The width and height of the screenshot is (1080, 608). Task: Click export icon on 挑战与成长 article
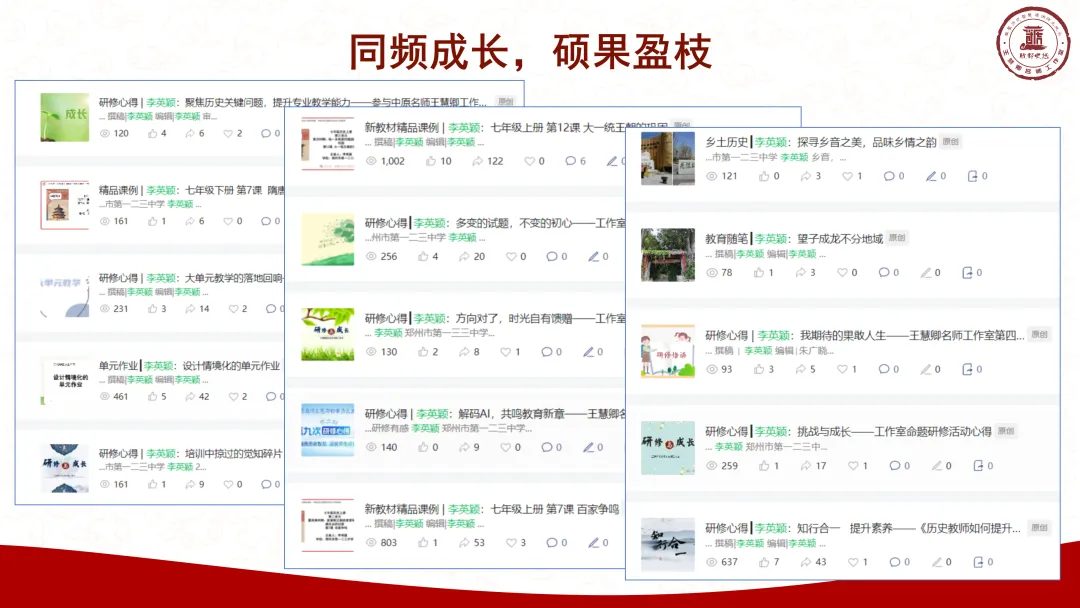(978, 465)
